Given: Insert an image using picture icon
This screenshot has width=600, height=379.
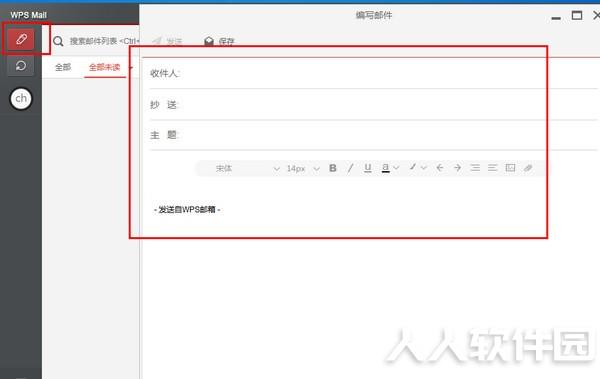Looking at the screenshot, I should 510,168.
